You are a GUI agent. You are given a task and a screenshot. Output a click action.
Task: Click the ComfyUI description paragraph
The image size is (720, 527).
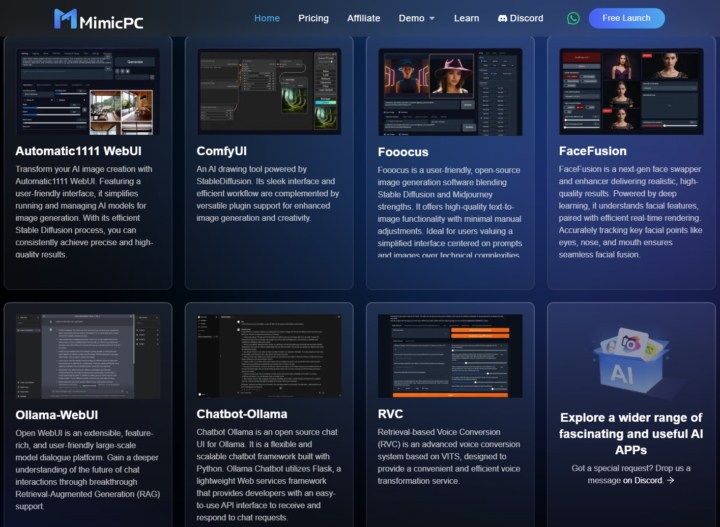click(268, 194)
